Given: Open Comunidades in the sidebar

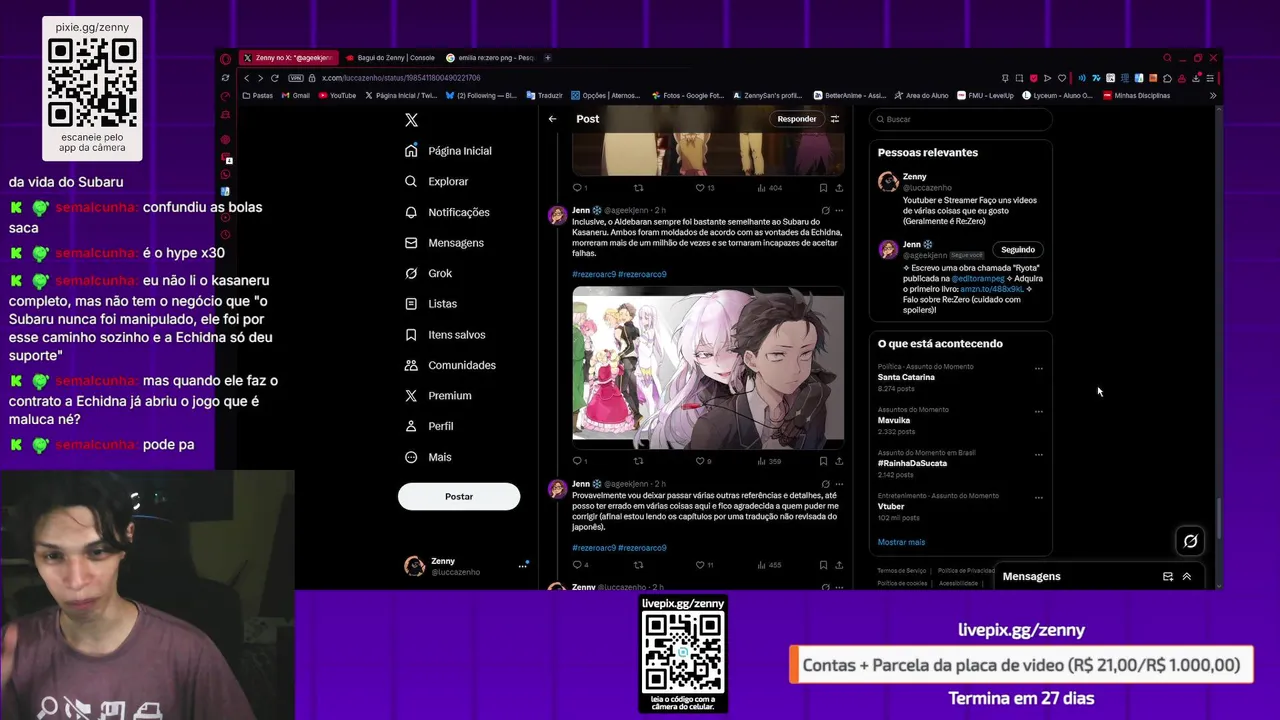Looking at the screenshot, I should pos(451,365).
